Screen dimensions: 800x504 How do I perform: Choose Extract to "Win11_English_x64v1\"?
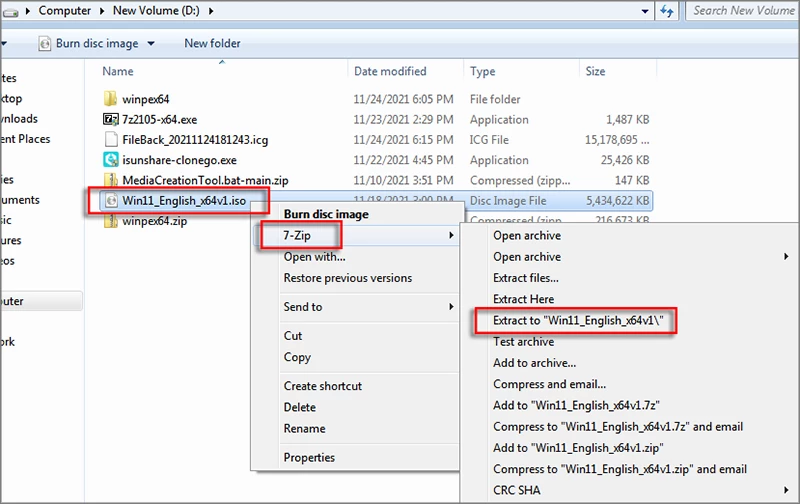[x=578, y=320]
